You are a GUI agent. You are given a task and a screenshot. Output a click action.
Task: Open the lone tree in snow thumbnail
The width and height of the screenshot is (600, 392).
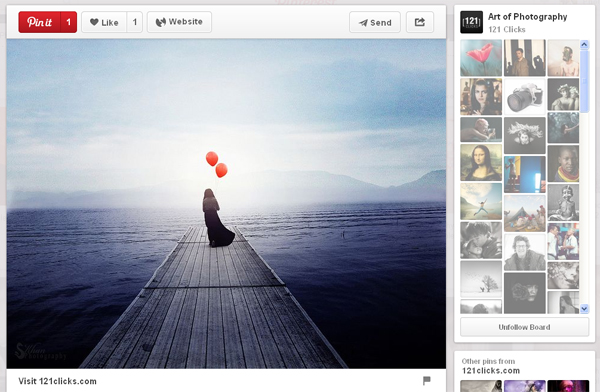tap(481, 279)
